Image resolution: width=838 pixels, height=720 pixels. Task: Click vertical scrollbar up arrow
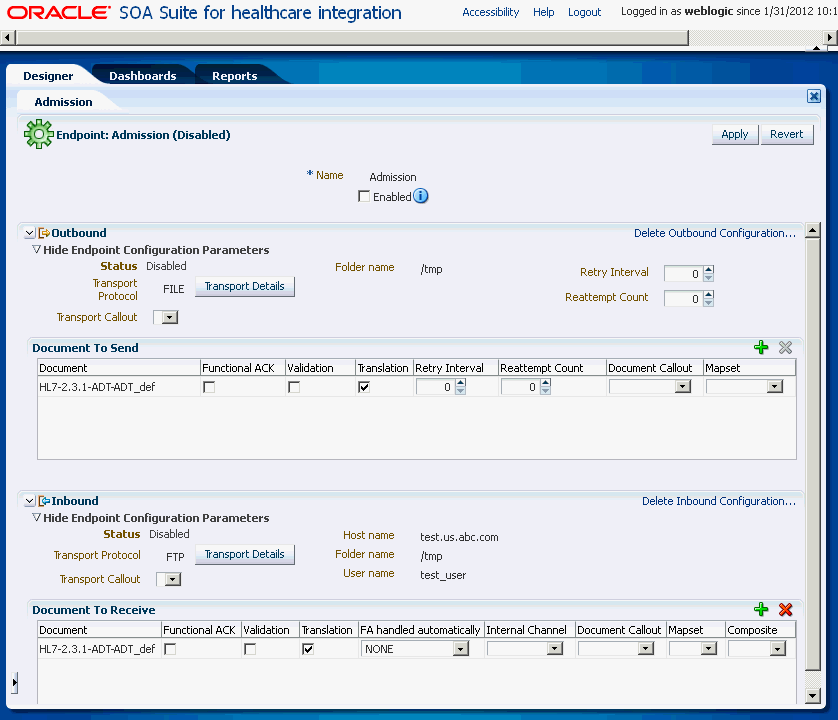812,230
